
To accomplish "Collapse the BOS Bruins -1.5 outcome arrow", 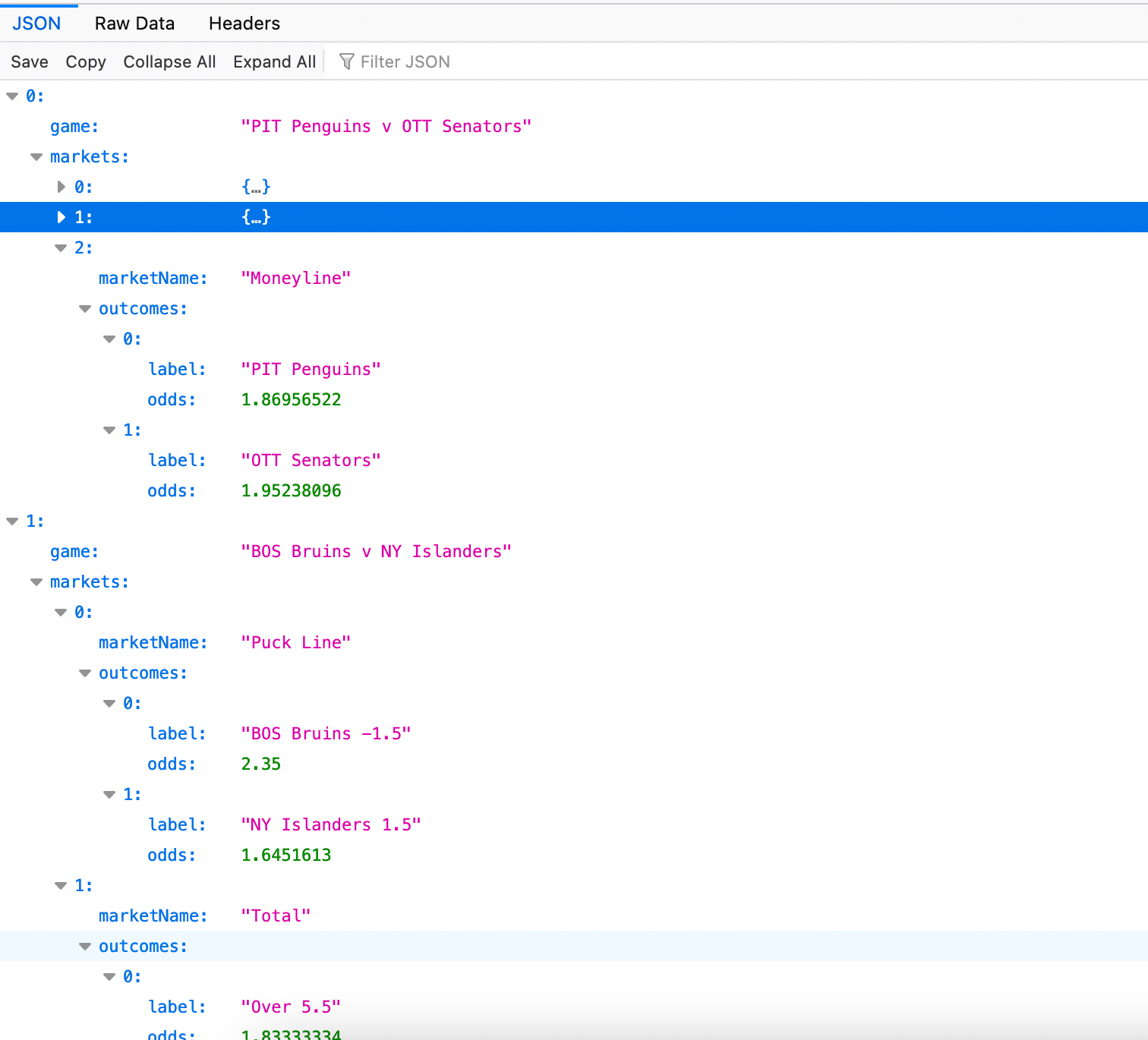I will tap(109, 704).
